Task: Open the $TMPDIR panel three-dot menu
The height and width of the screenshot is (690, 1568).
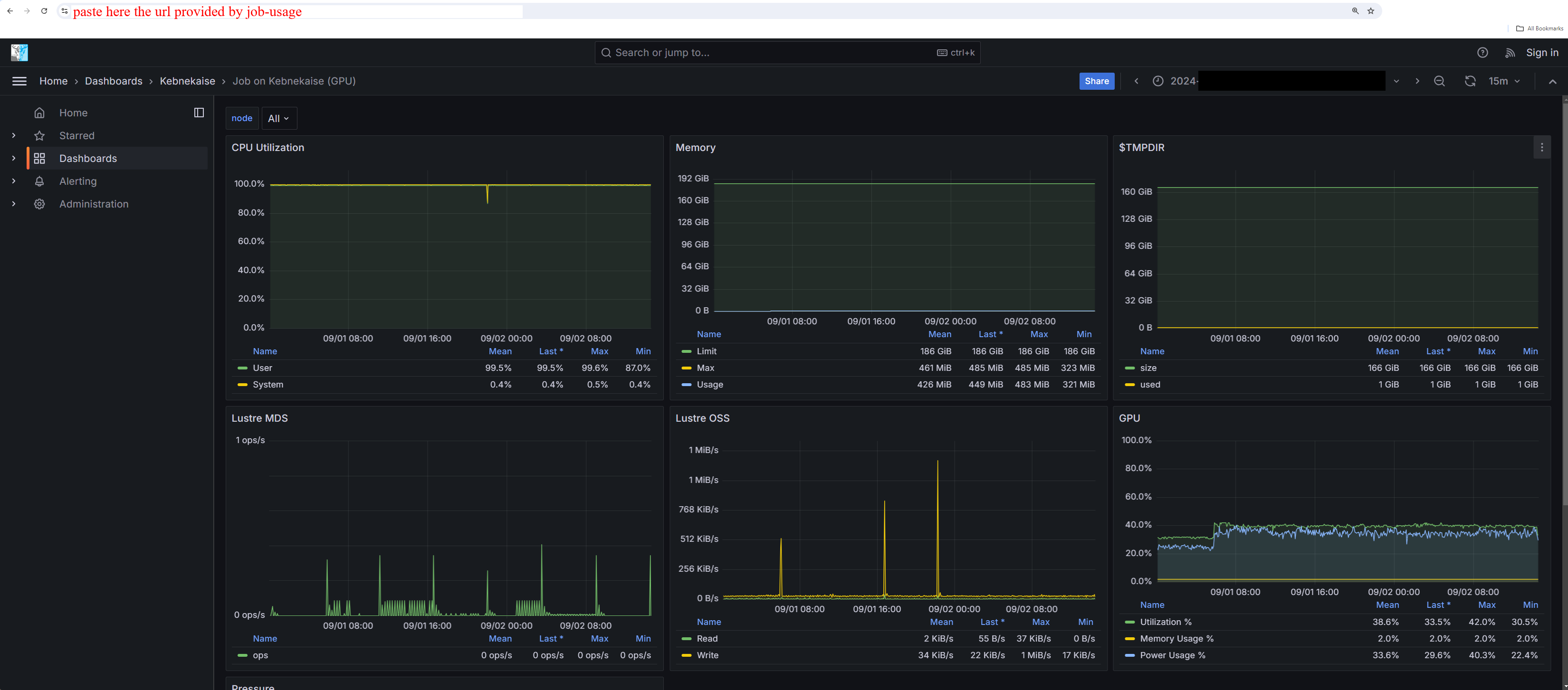Action: (x=1541, y=147)
